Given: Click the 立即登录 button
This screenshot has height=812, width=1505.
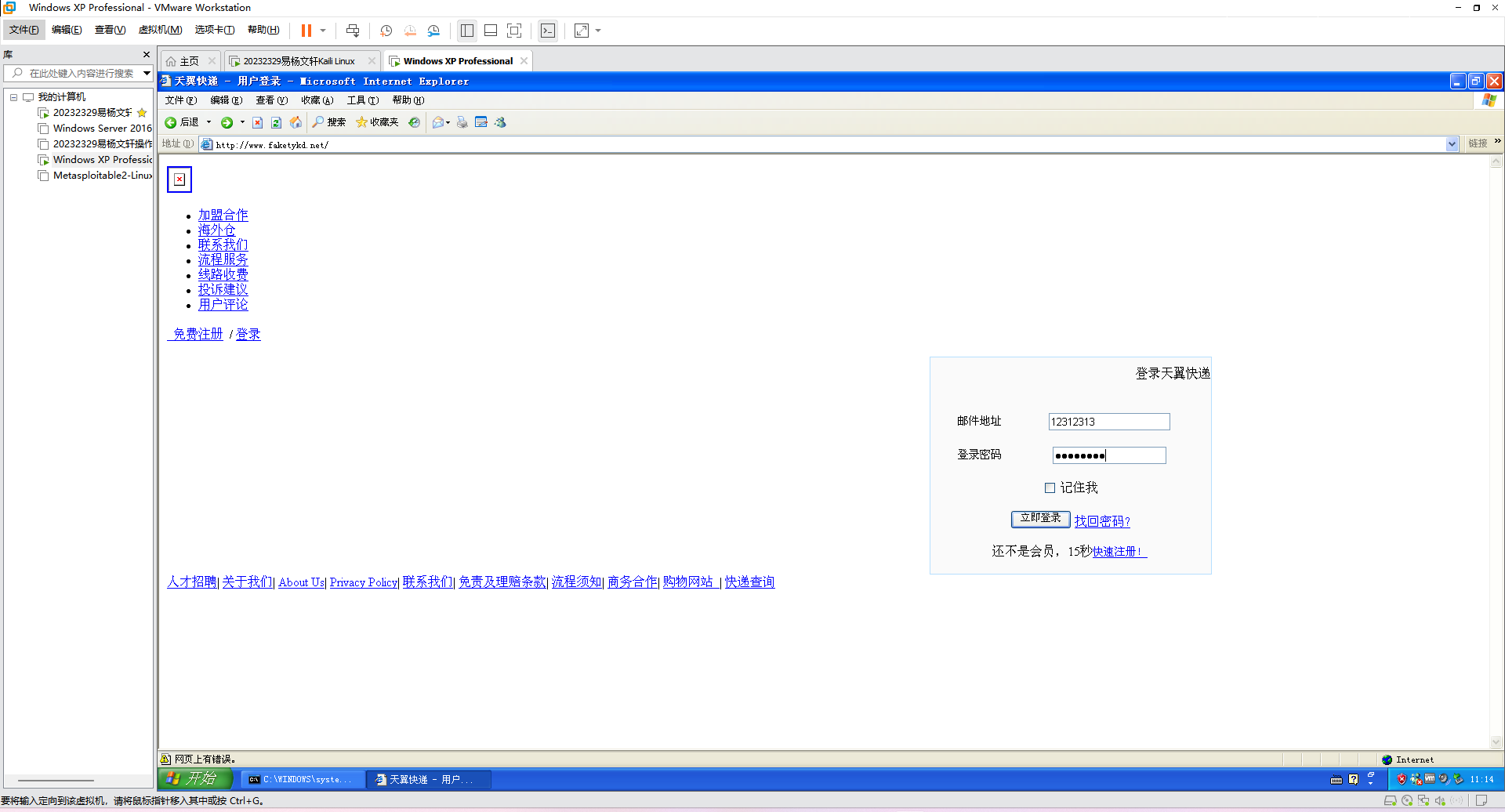Looking at the screenshot, I should click(x=1040, y=518).
